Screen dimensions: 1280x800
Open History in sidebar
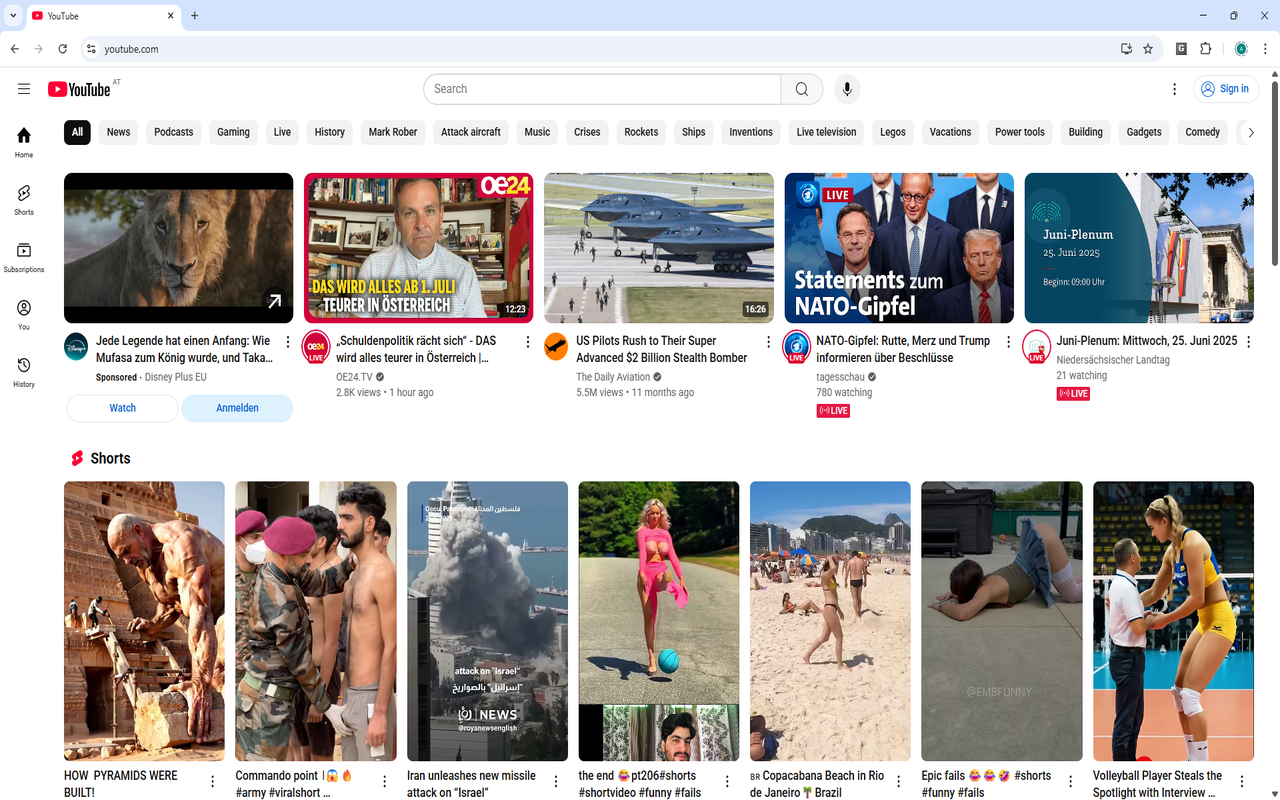[24, 372]
